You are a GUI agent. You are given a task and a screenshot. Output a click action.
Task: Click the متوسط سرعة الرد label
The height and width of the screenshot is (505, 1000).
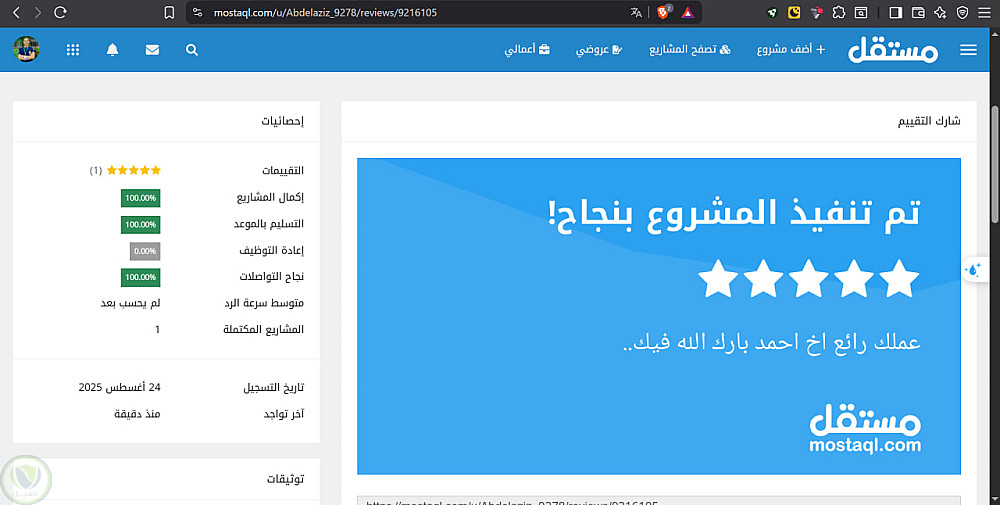[x=264, y=303]
